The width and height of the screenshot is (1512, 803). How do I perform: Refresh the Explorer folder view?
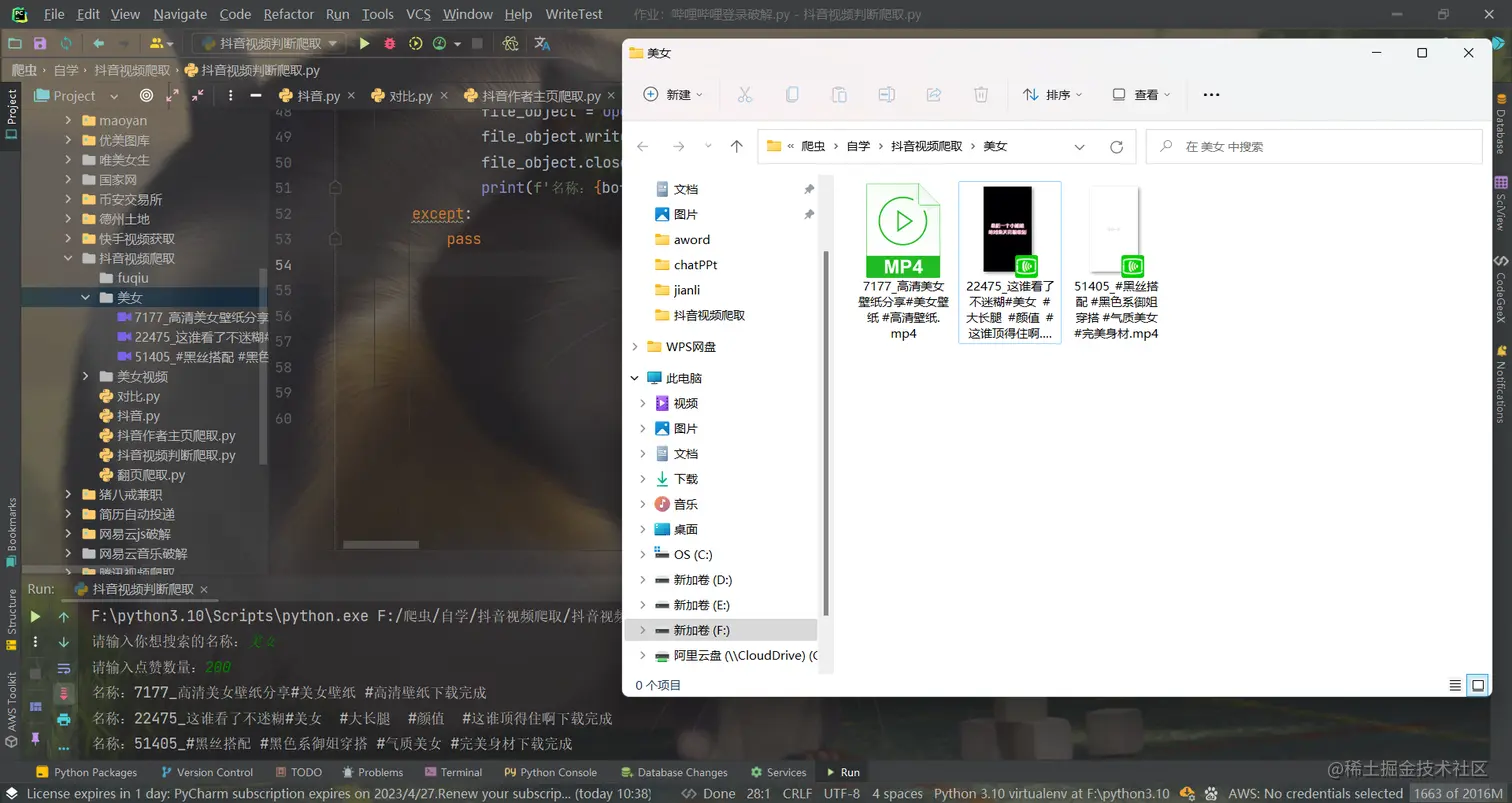coord(1117,147)
